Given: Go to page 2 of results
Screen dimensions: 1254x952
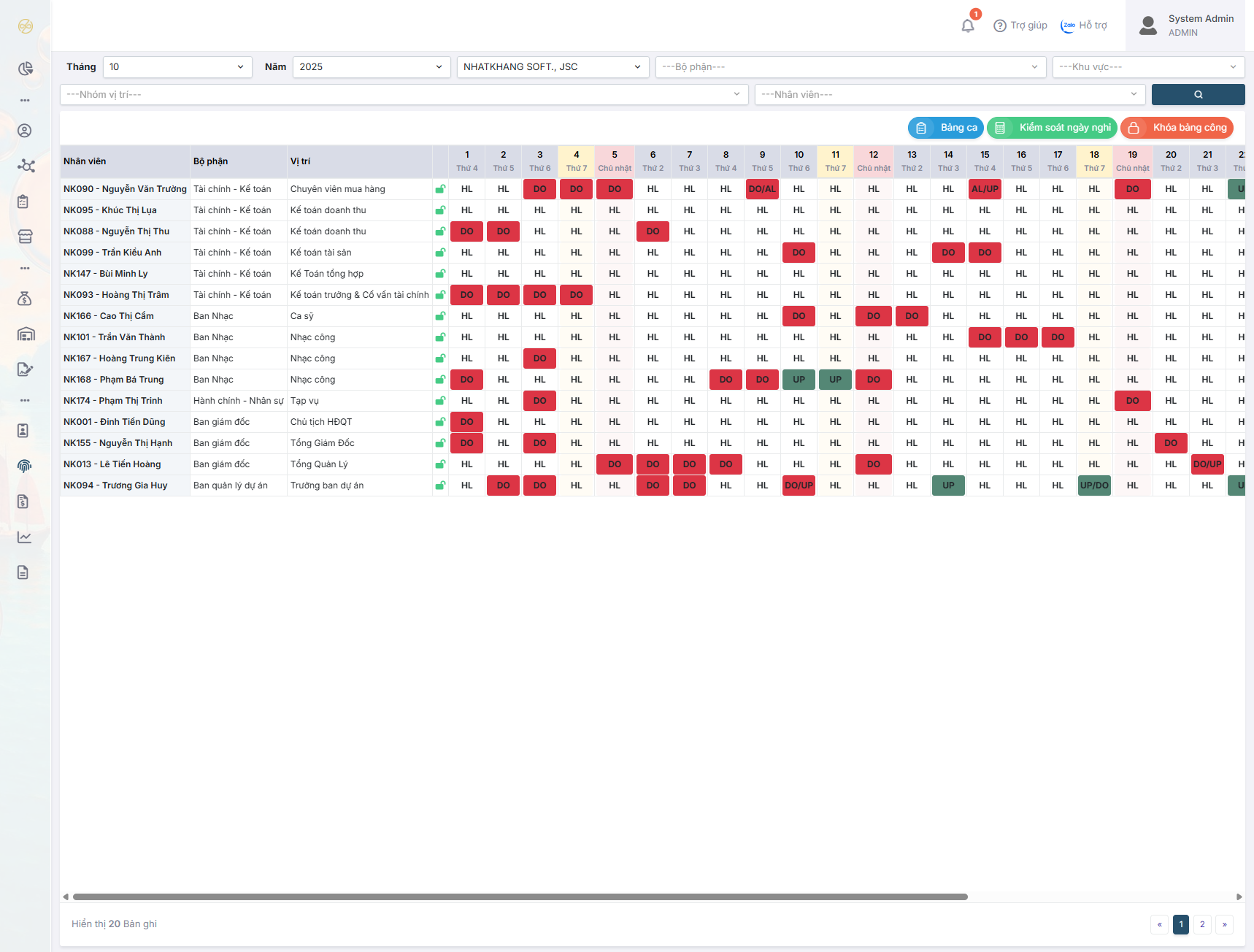Looking at the screenshot, I should (1202, 924).
